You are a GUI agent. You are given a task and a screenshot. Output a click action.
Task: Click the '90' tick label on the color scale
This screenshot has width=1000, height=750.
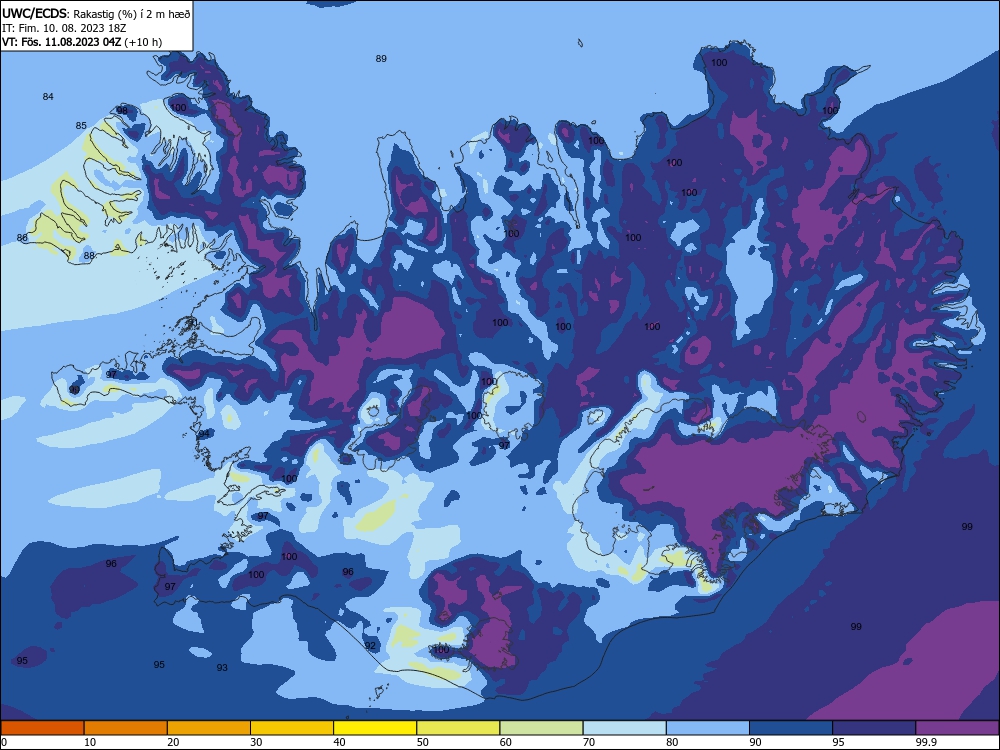756,742
